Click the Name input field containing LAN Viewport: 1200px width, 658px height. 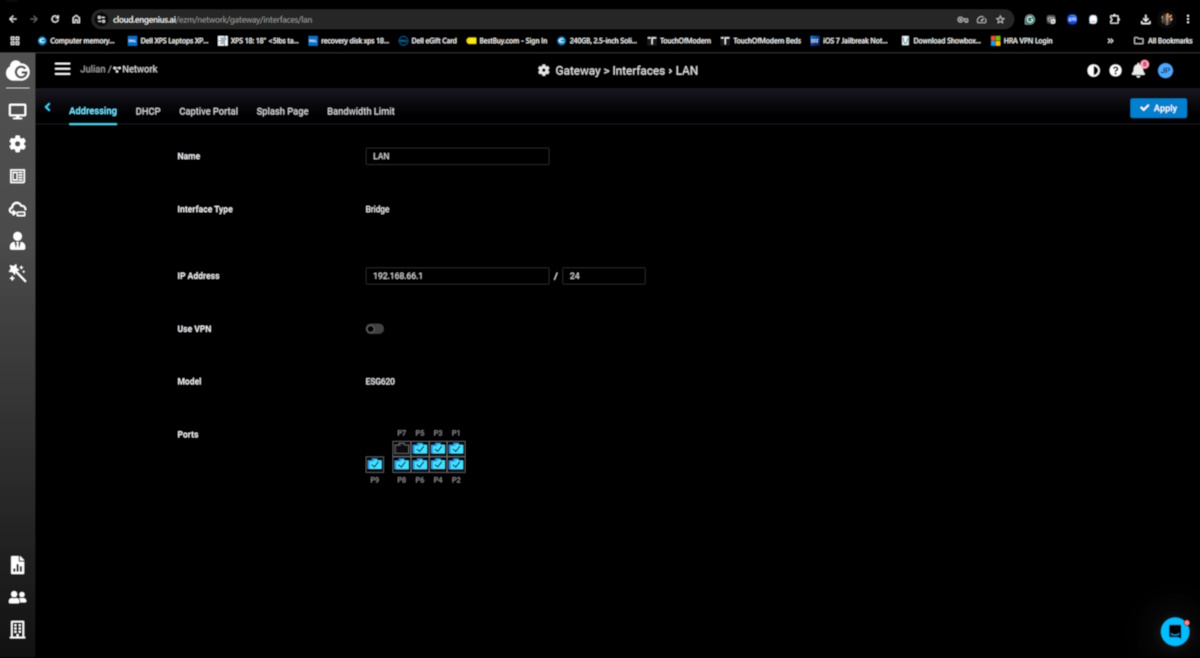point(457,156)
